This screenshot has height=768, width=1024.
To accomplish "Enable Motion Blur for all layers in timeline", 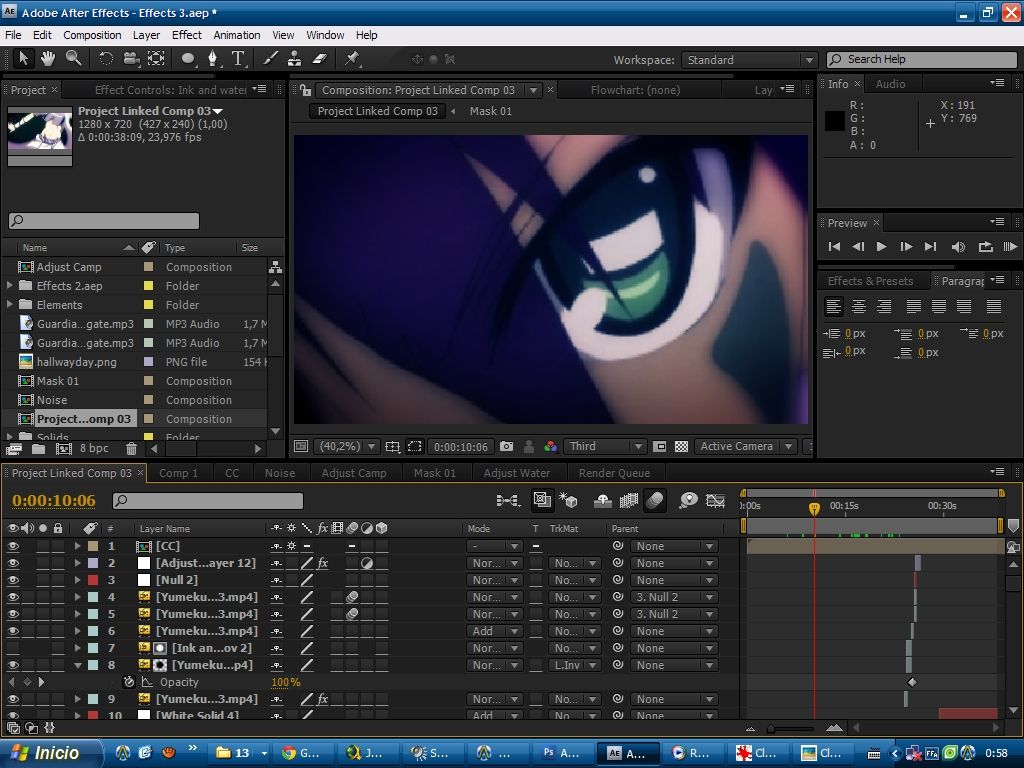I will point(655,501).
